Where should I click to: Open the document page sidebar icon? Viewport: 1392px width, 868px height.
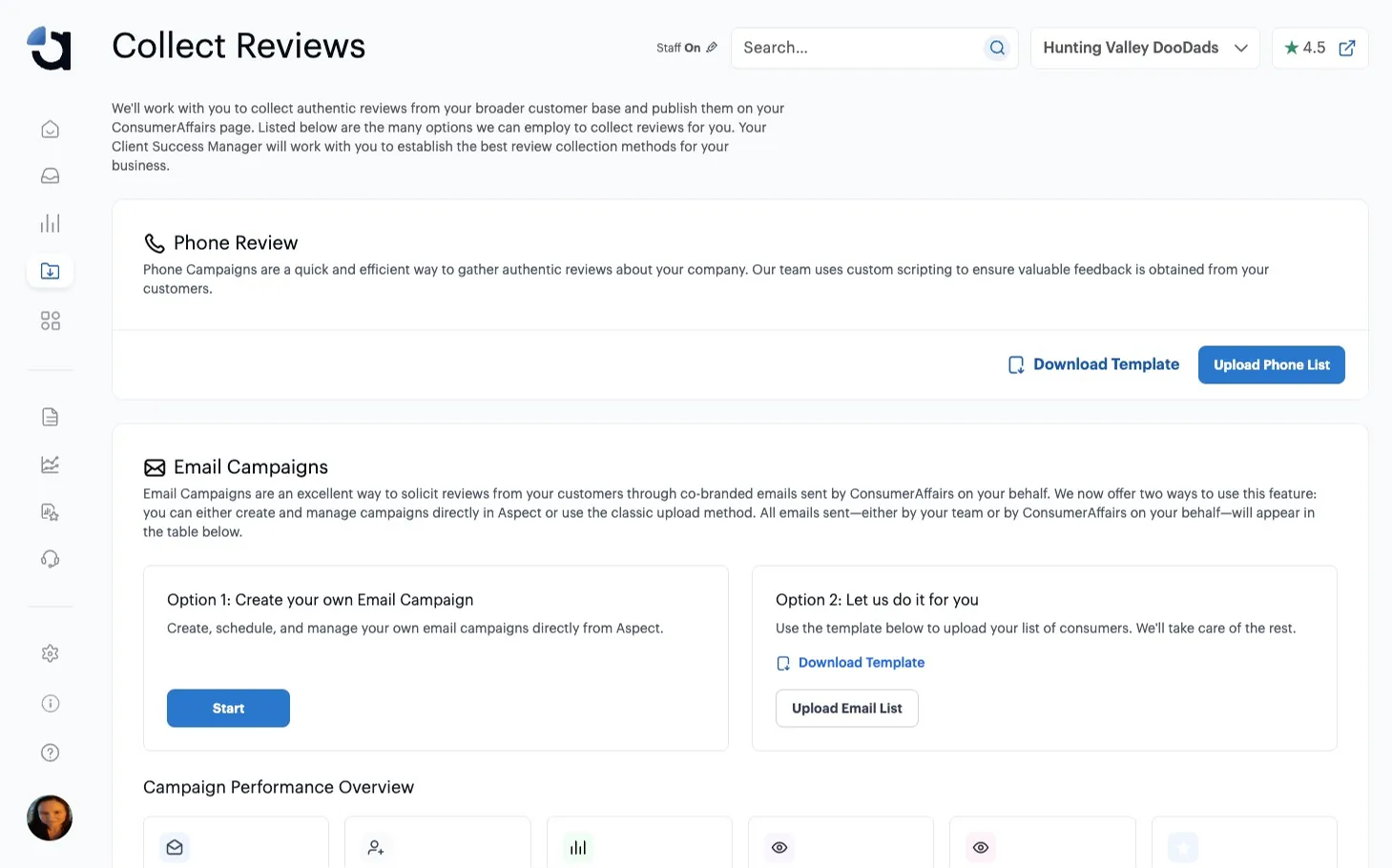click(51, 417)
